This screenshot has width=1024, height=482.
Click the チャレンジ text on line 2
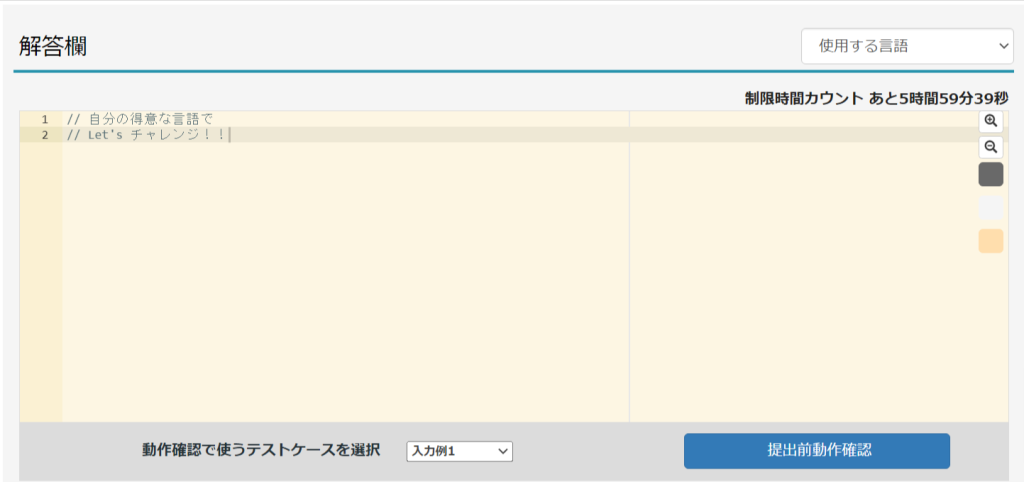coord(167,135)
